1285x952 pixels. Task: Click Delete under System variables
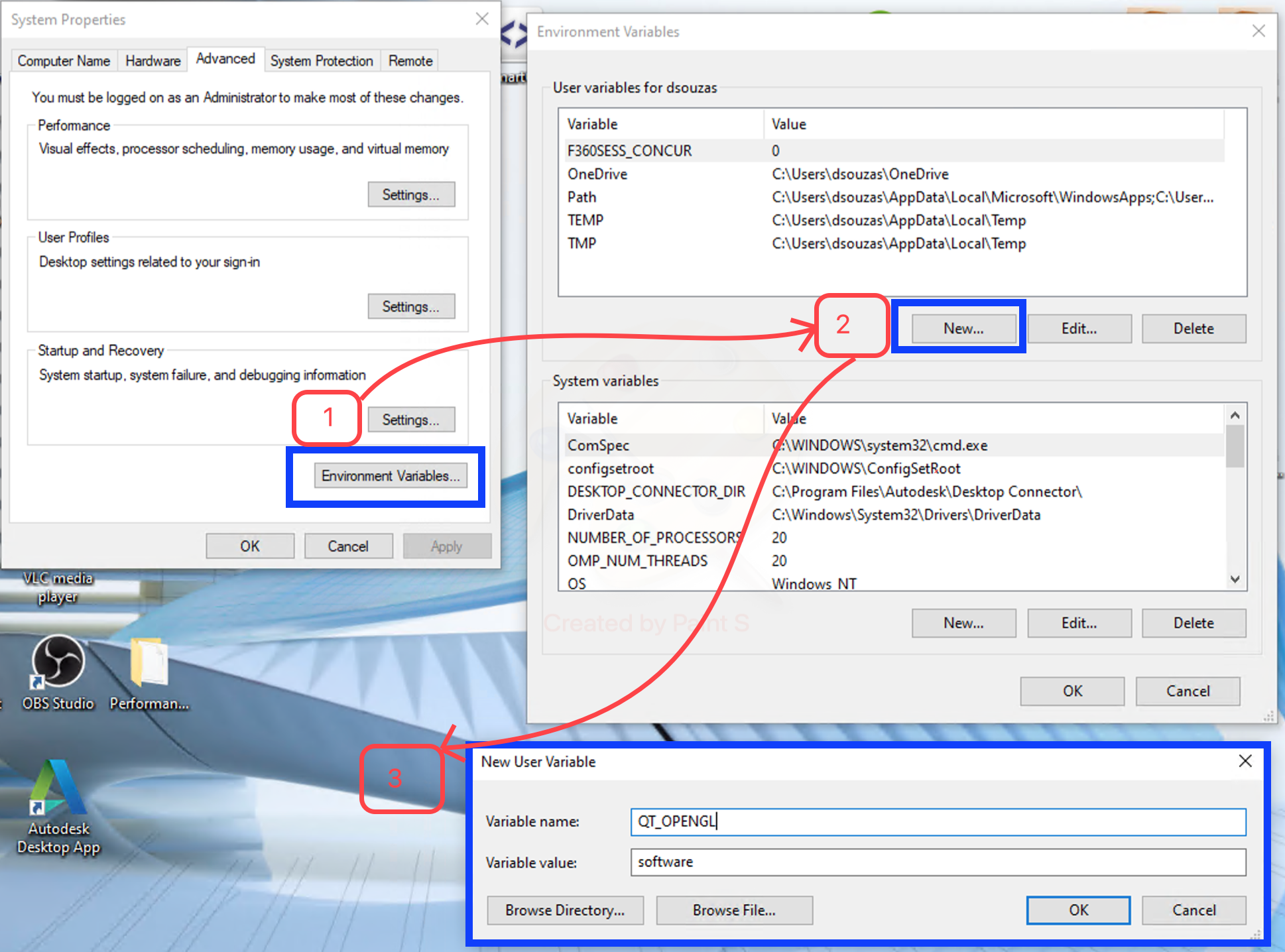coord(1193,623)
